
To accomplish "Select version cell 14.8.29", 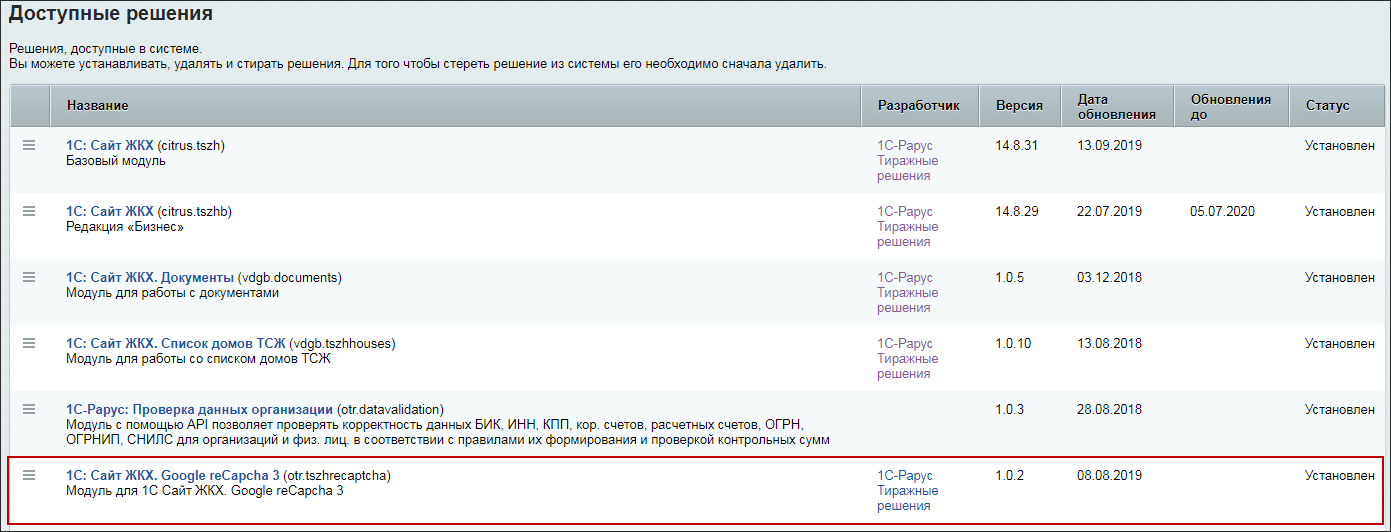I will click(1016, 211).
